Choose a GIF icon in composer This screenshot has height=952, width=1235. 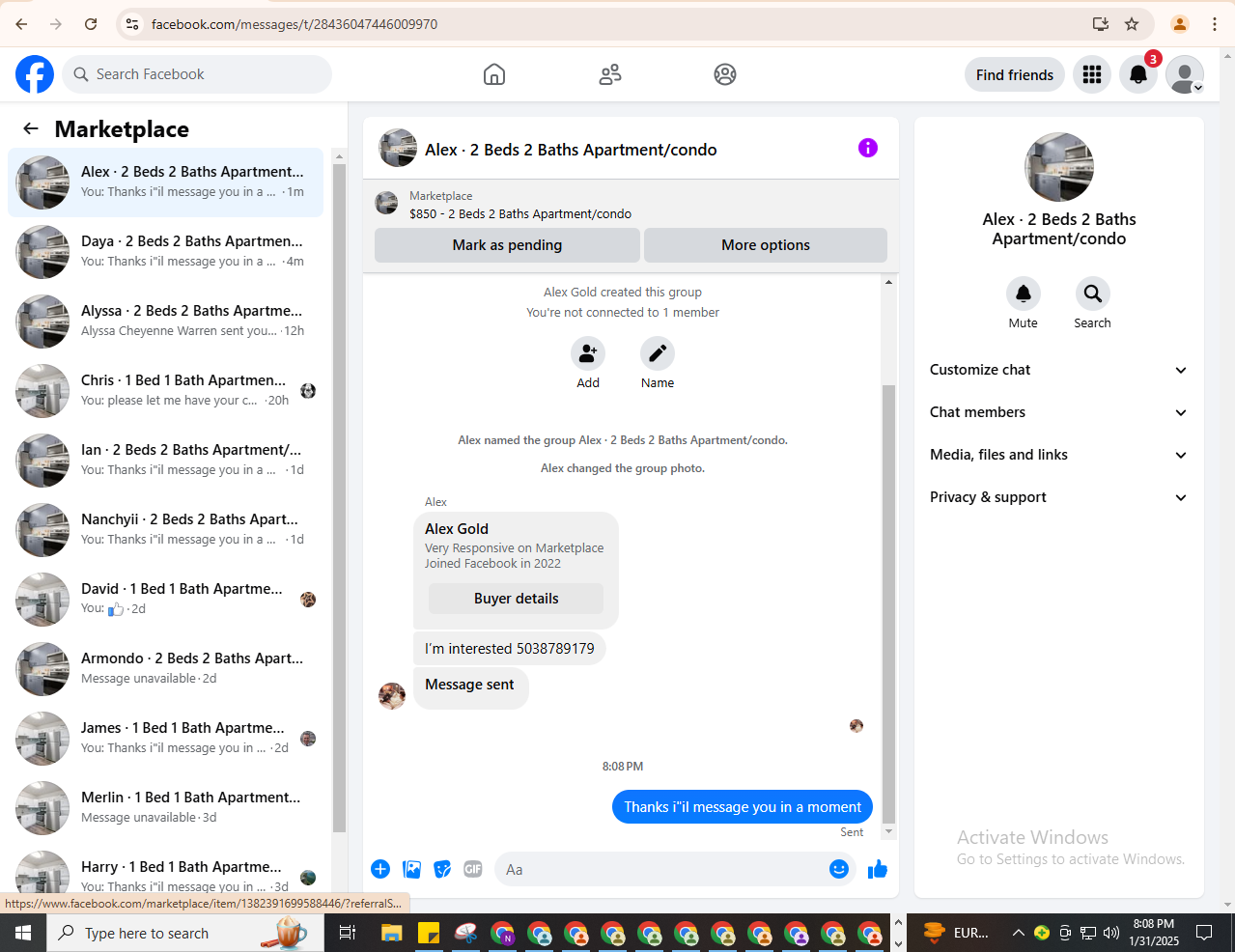tap(473, 869)
